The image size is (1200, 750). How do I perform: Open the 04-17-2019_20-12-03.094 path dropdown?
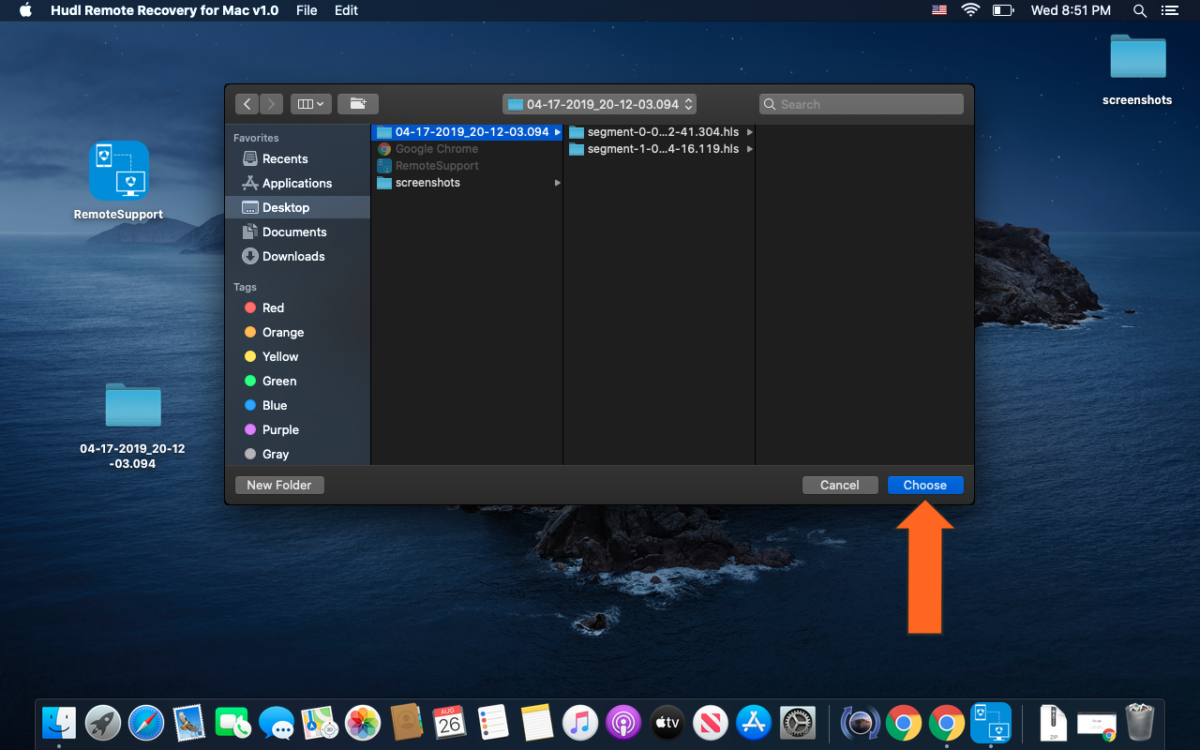point(598,103)
